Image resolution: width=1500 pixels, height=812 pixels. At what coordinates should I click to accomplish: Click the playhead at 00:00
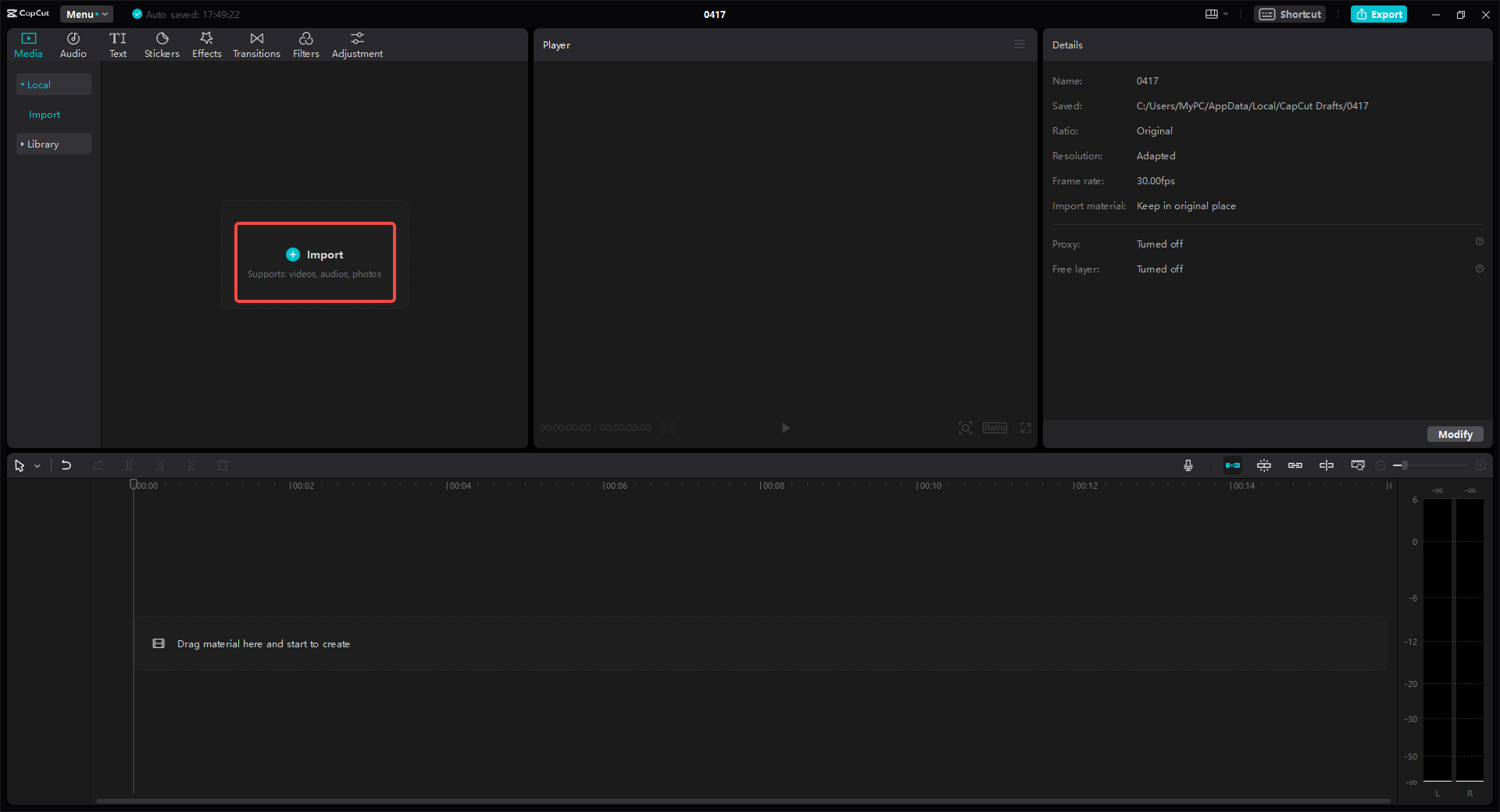[134, 485]
